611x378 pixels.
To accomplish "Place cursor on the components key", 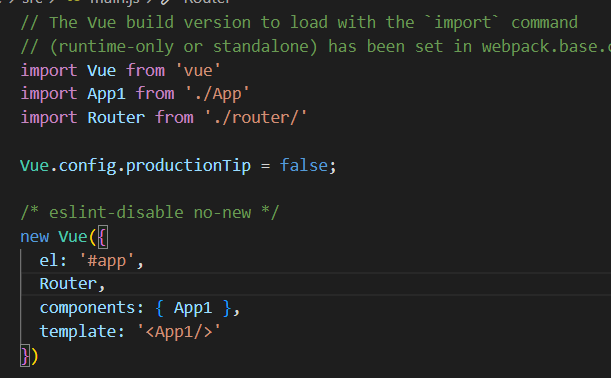I will click(87, 308).
